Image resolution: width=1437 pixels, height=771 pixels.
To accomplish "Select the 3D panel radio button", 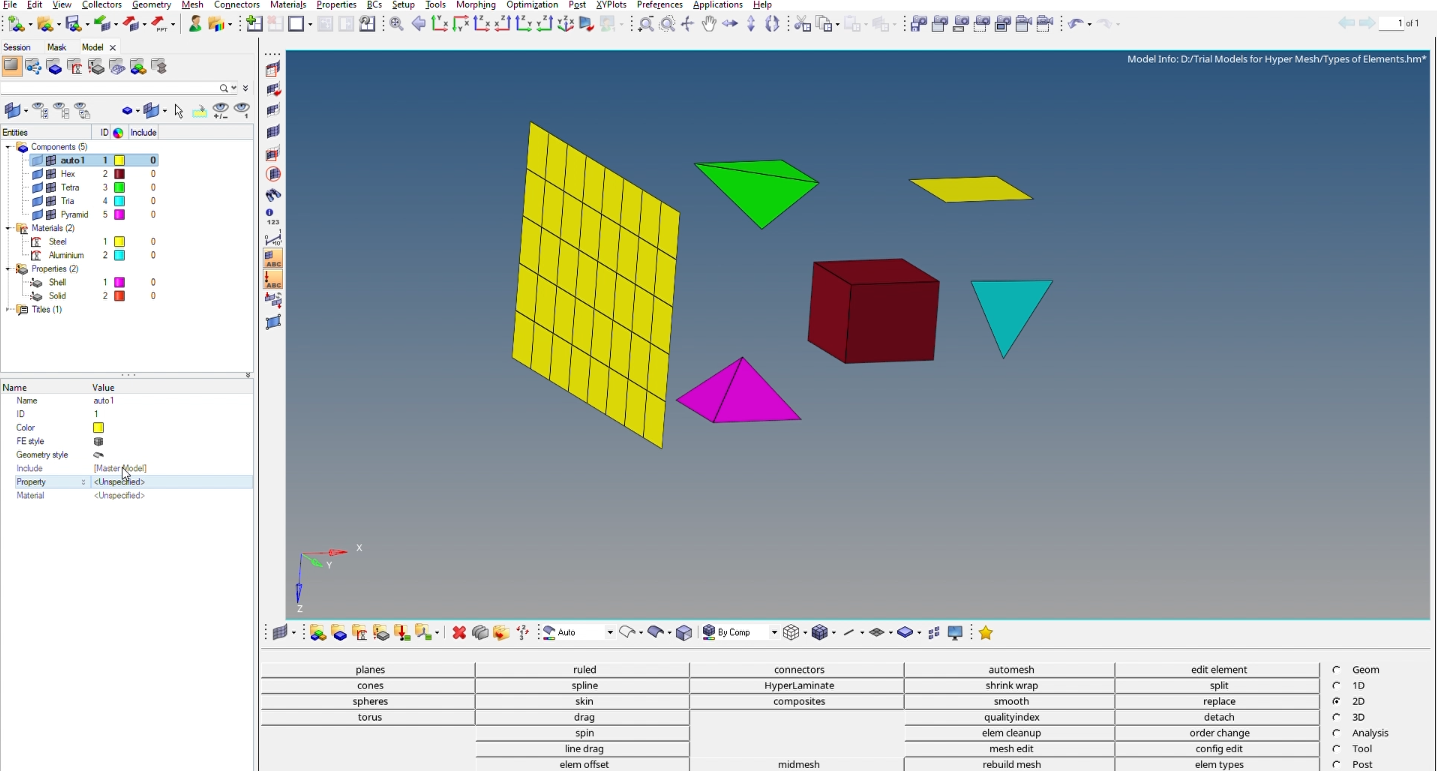I will 1337,717.
